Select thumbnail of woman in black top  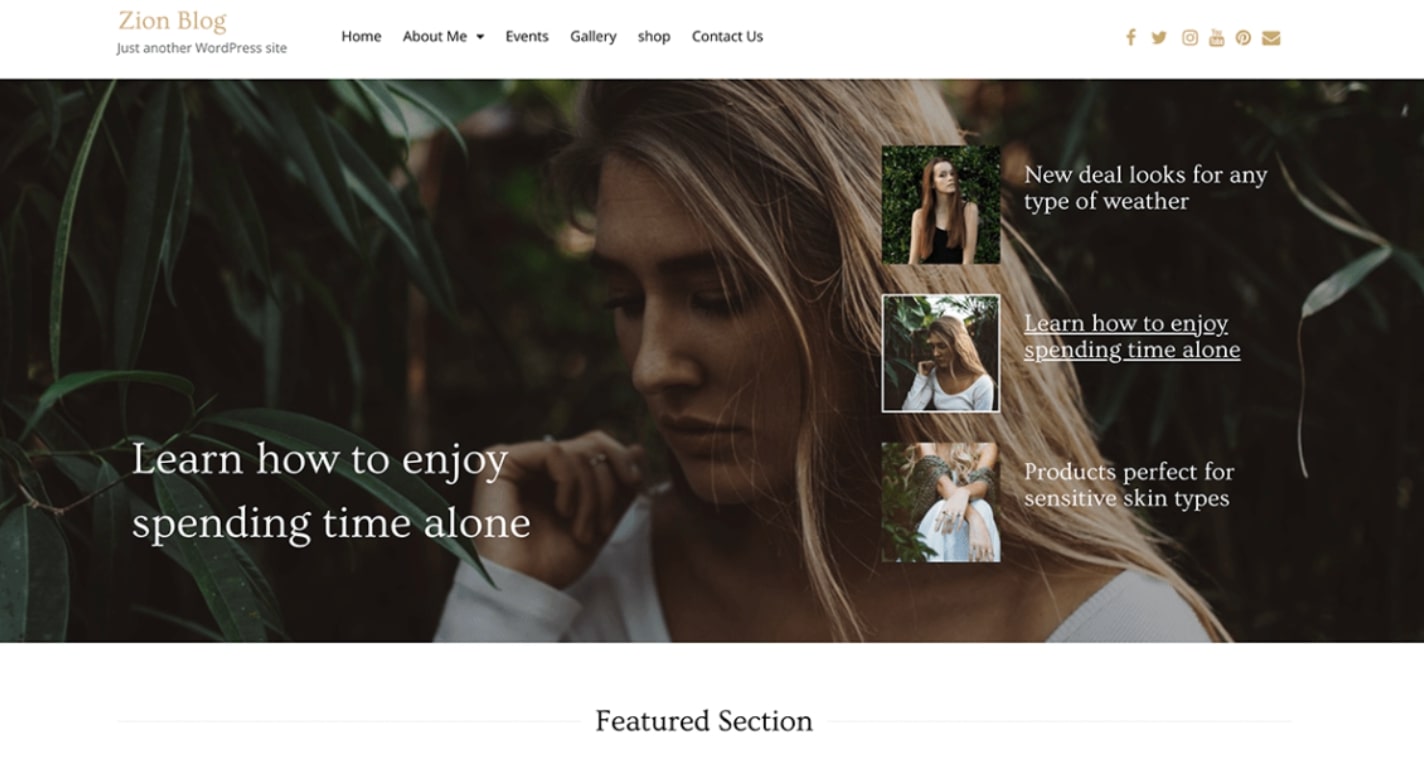point(941,205)
